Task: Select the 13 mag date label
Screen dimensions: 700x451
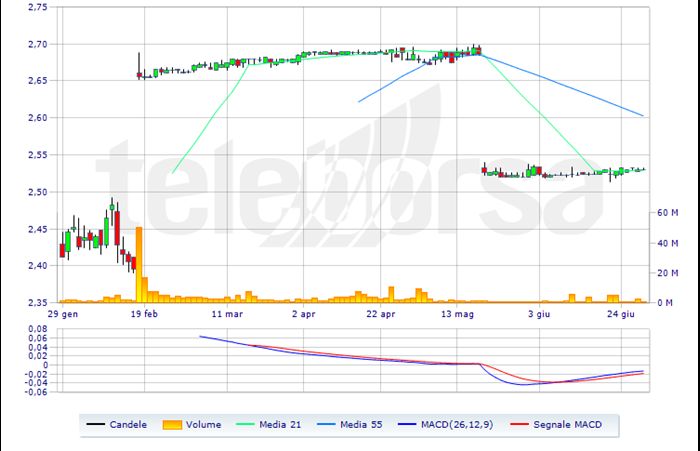Action: 458,313
